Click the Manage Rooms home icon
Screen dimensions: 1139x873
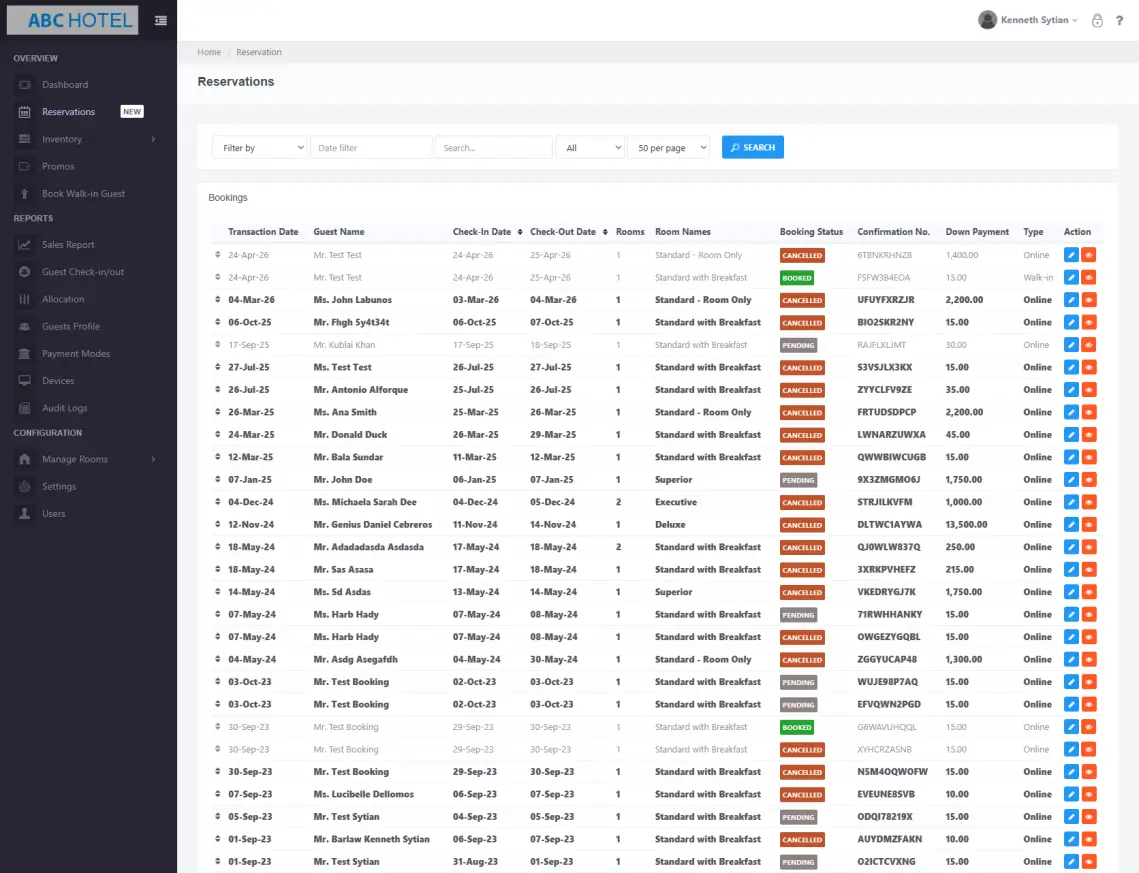(25, 459)
